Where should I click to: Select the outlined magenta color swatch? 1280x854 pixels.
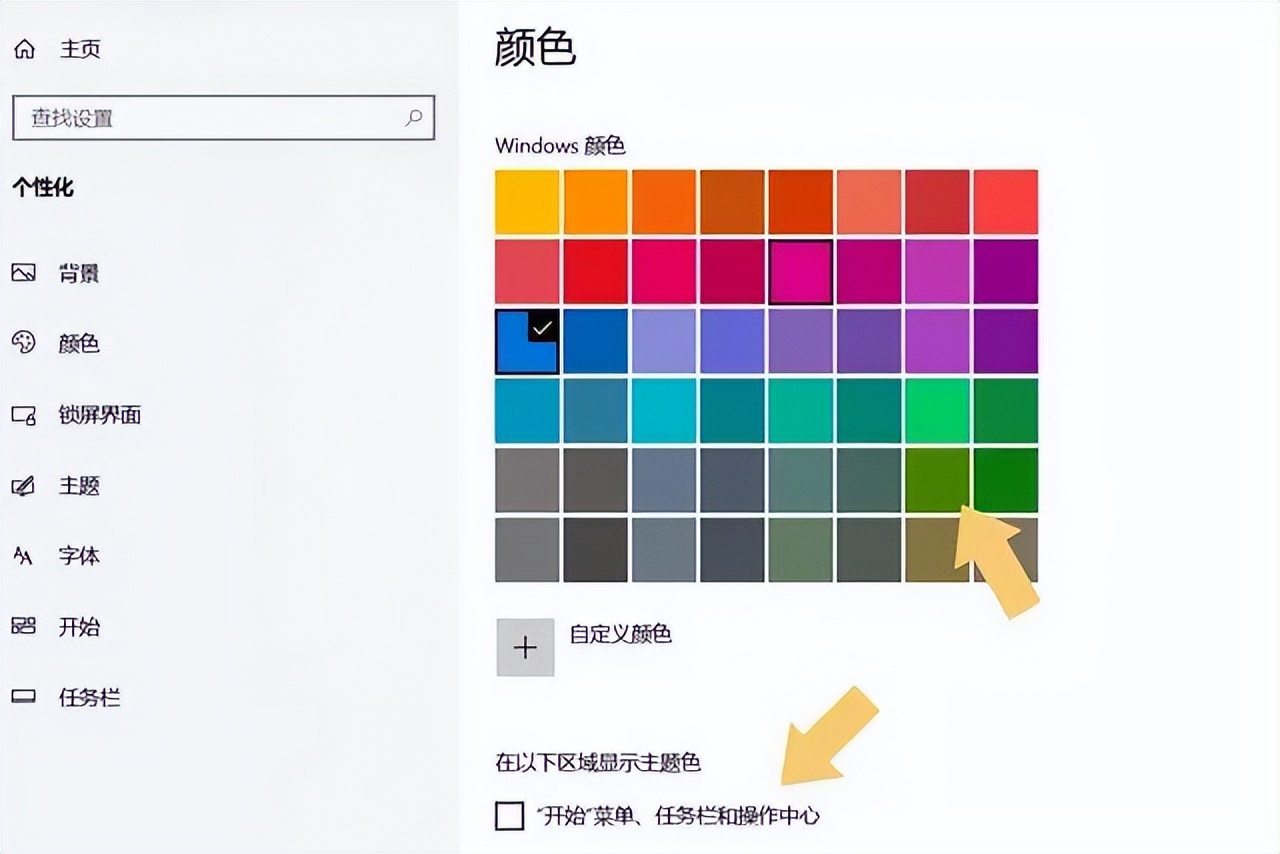coord(800,272)
